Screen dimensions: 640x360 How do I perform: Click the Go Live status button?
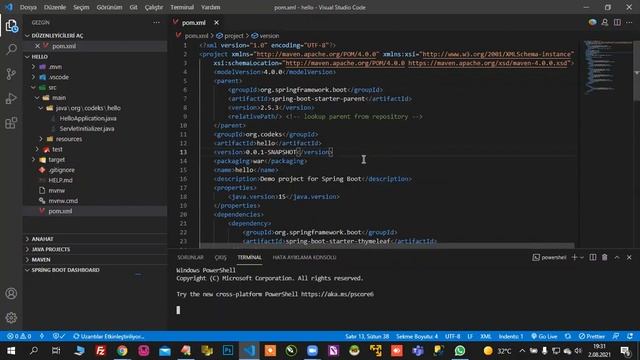coord(544,336)
